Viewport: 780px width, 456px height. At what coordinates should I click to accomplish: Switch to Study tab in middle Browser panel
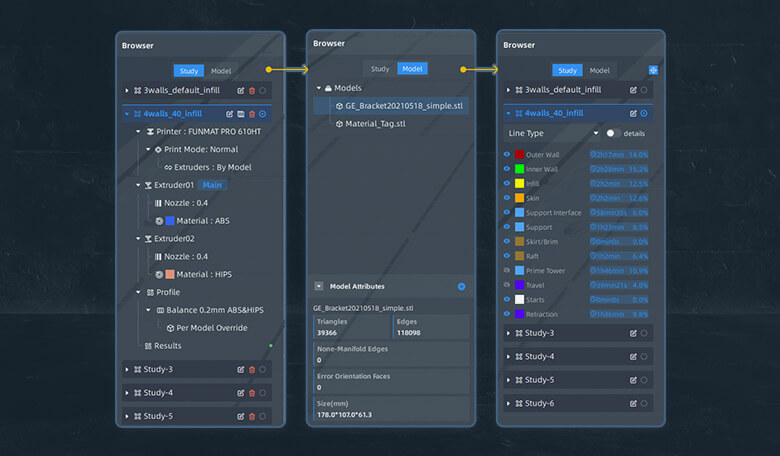pyautogui.click(x=380, y=69)
